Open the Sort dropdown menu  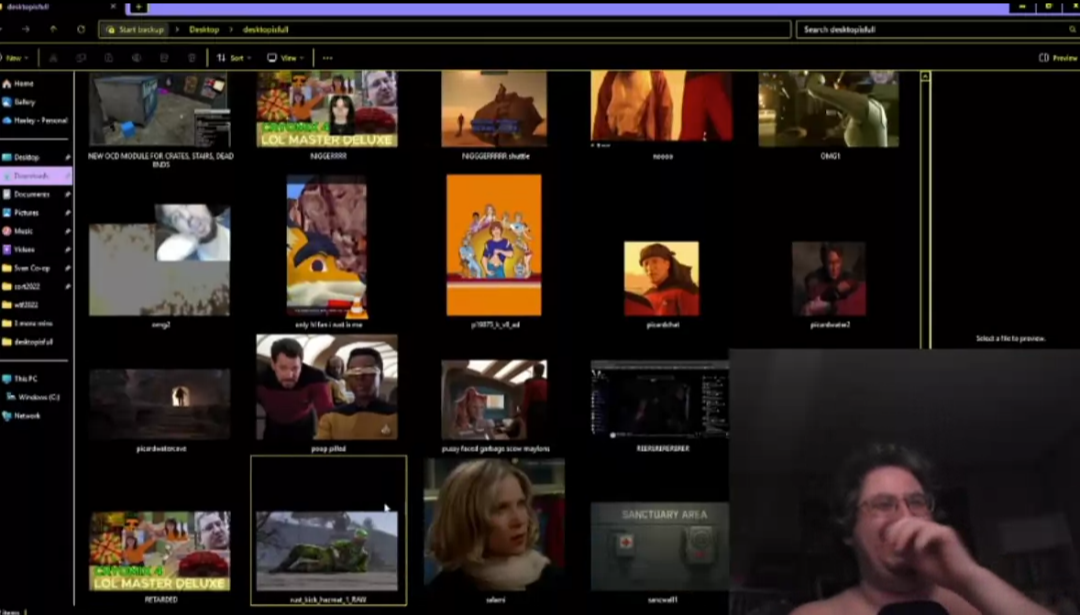(x=234, y=58)
